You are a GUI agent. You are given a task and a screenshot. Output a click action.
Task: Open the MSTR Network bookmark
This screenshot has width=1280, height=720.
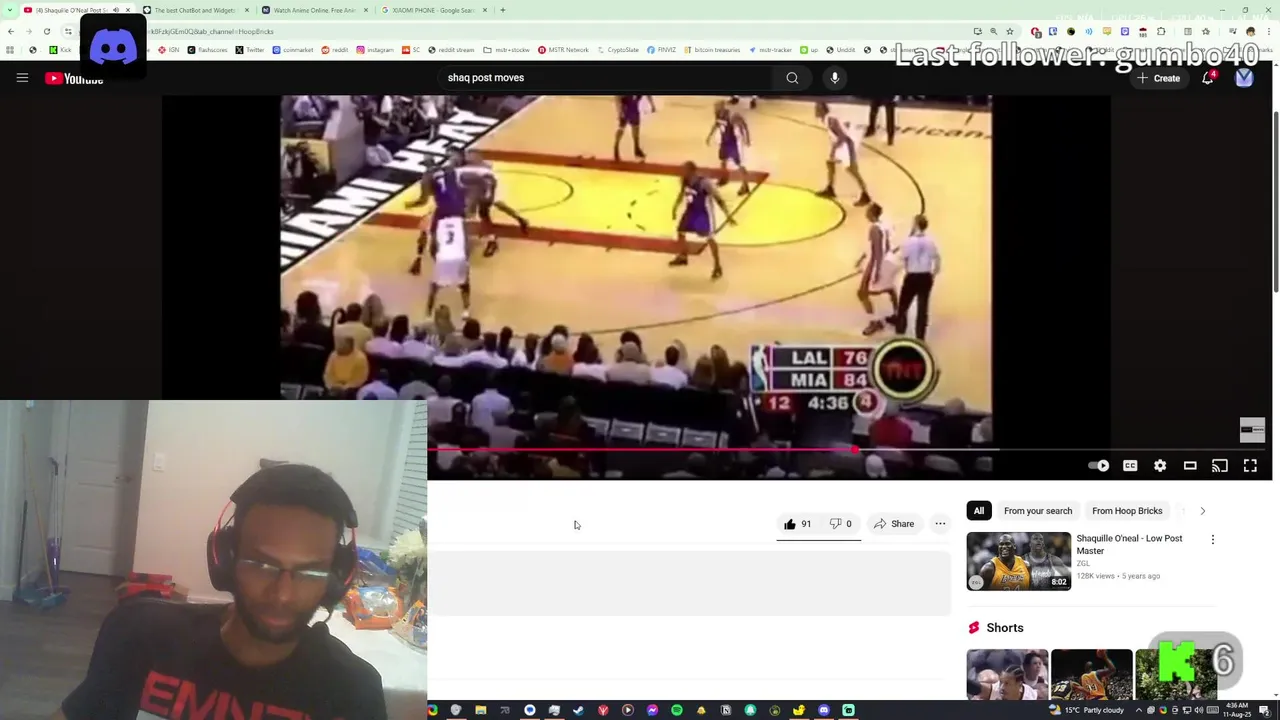tap(564, 50)
